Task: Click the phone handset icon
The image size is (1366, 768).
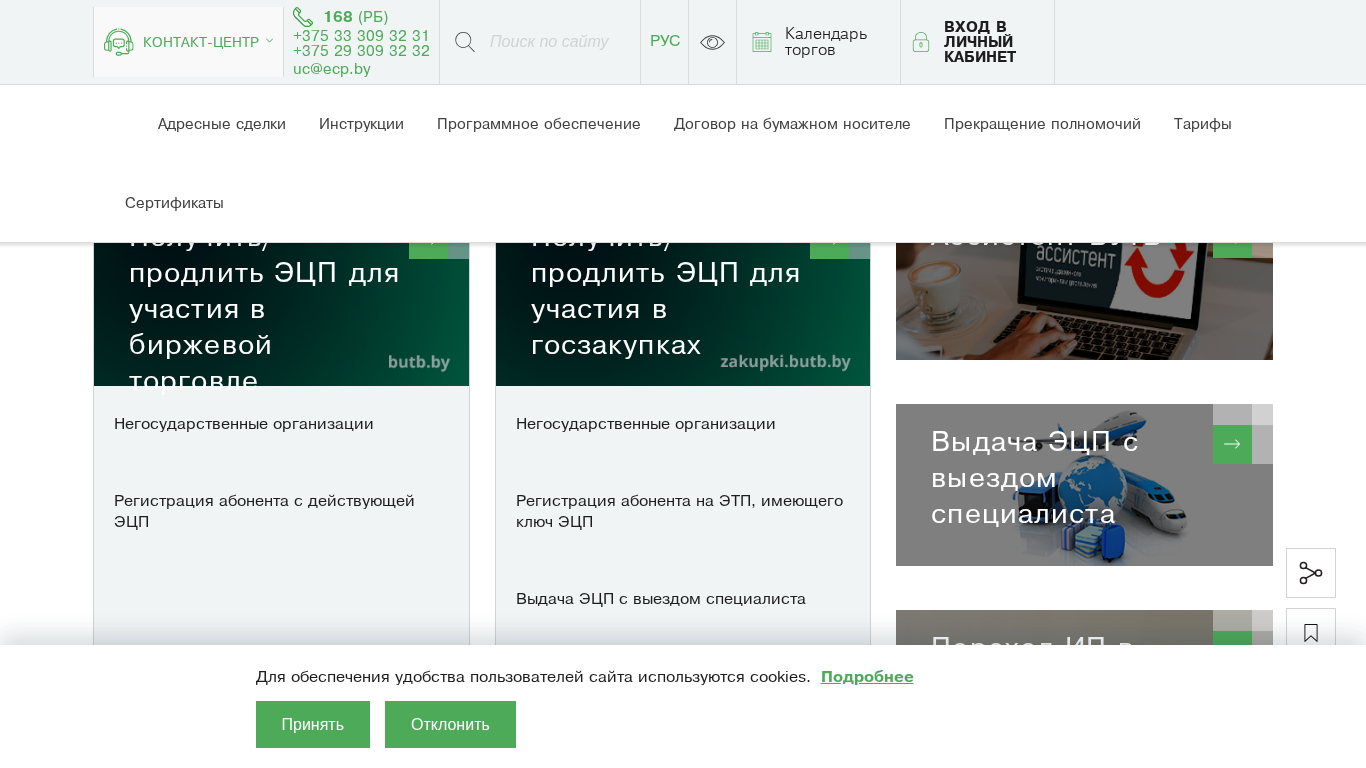Action: click(303, 17)
